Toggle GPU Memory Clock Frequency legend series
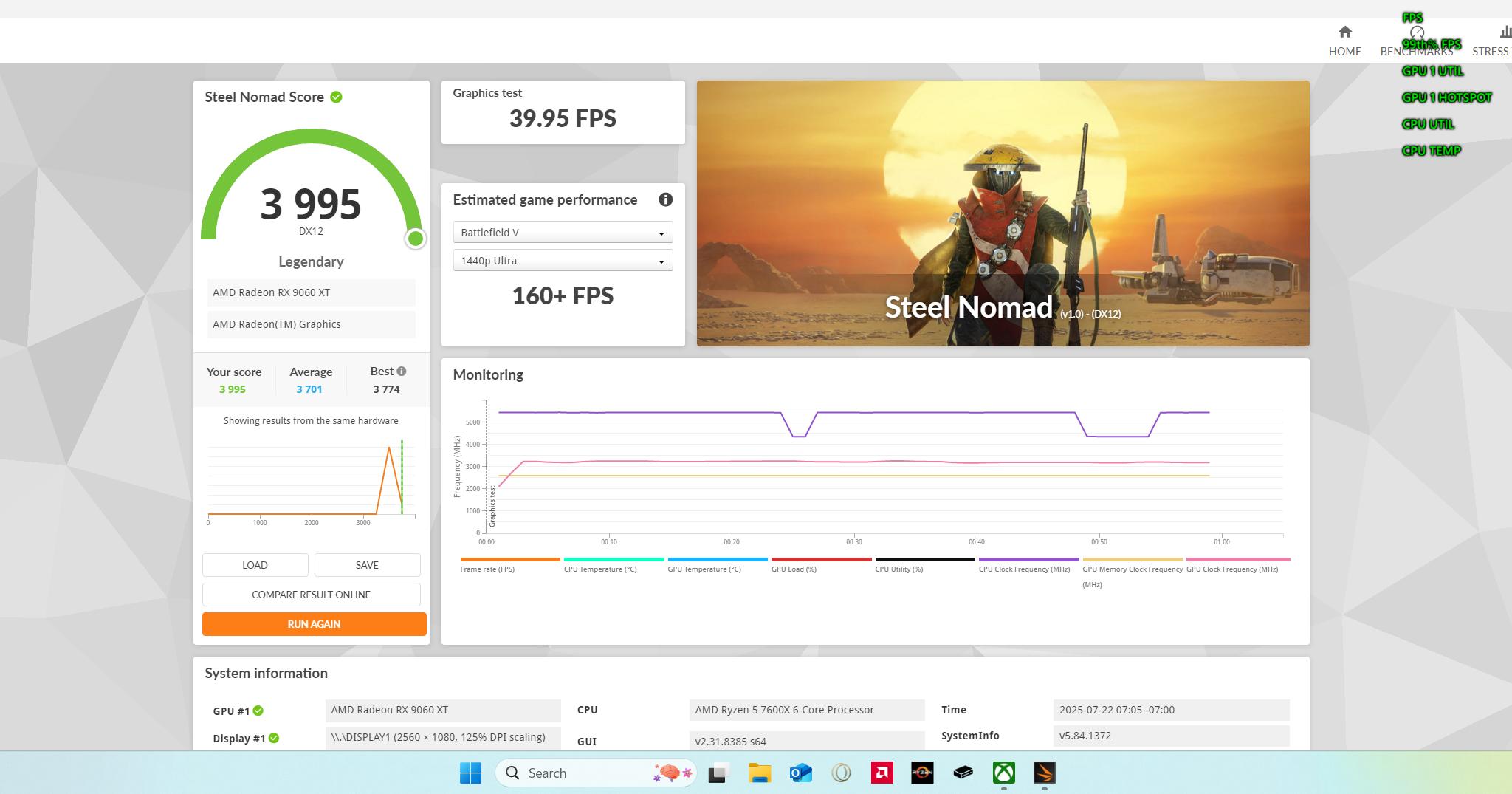Viewport: 1512px width, 794px height. (1133, 573)
